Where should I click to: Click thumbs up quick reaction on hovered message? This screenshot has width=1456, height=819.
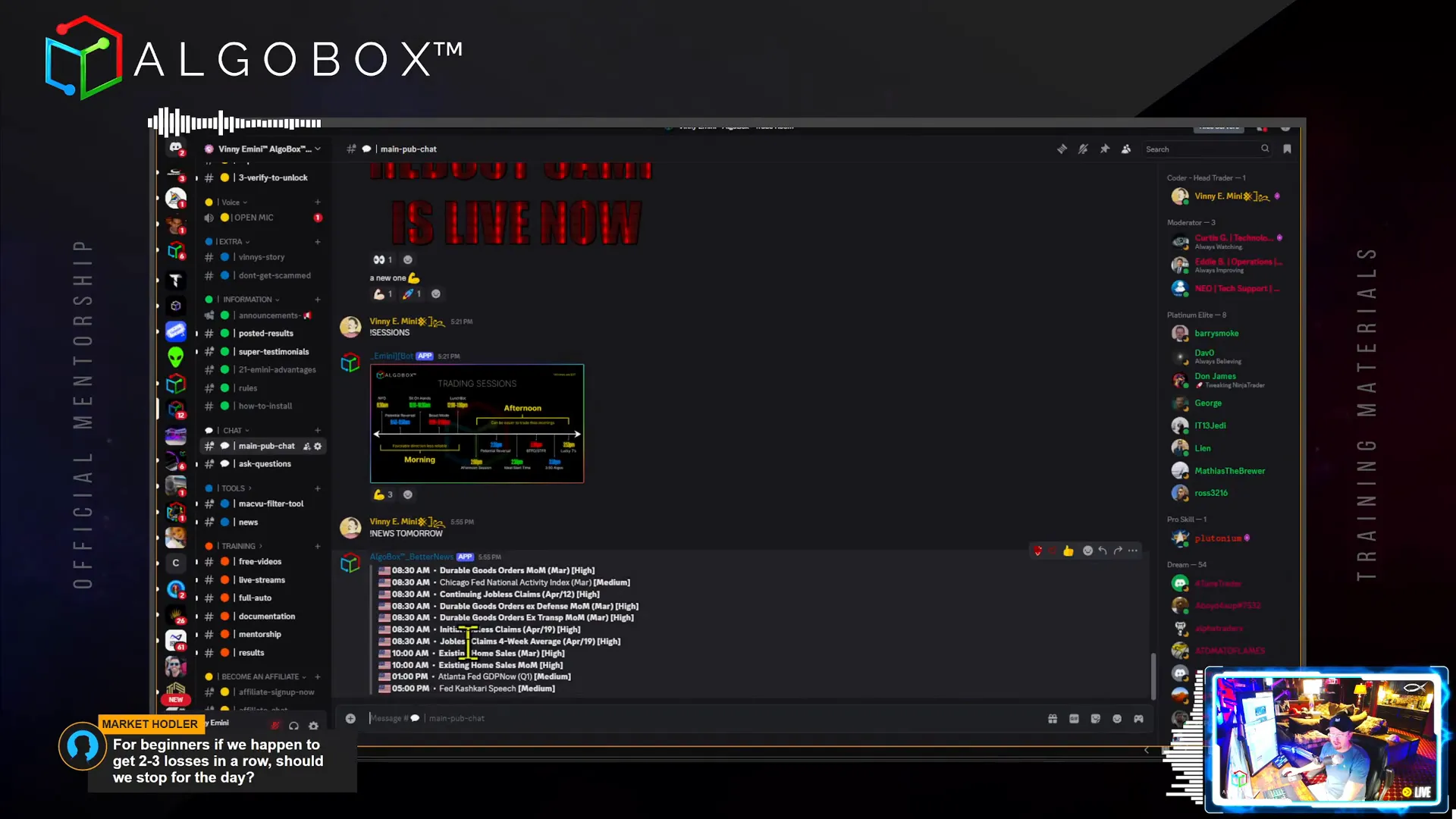pyautogui.click(x=1068, y=551)
